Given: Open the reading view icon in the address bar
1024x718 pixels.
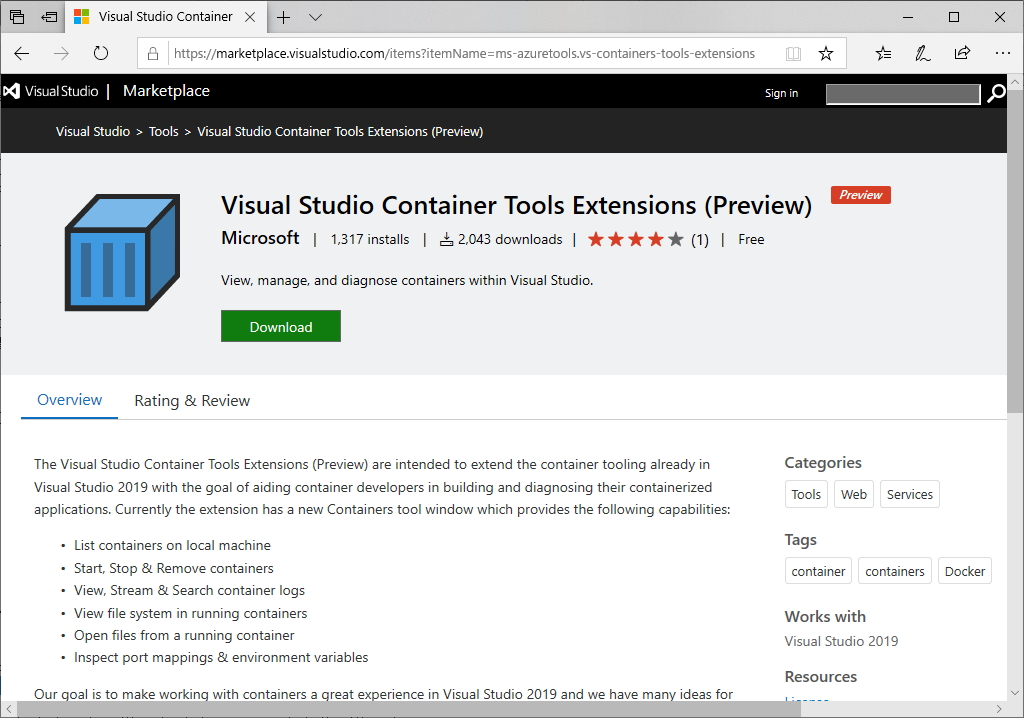Looking at the screenshot, I should (793, 54).
